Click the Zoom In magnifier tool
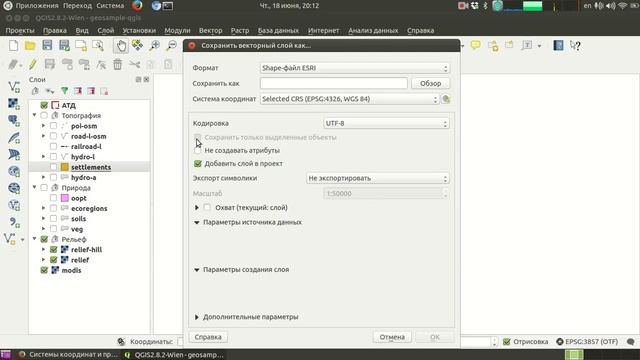The width and height of the screenshot is (640, 360). coord(155,45)
